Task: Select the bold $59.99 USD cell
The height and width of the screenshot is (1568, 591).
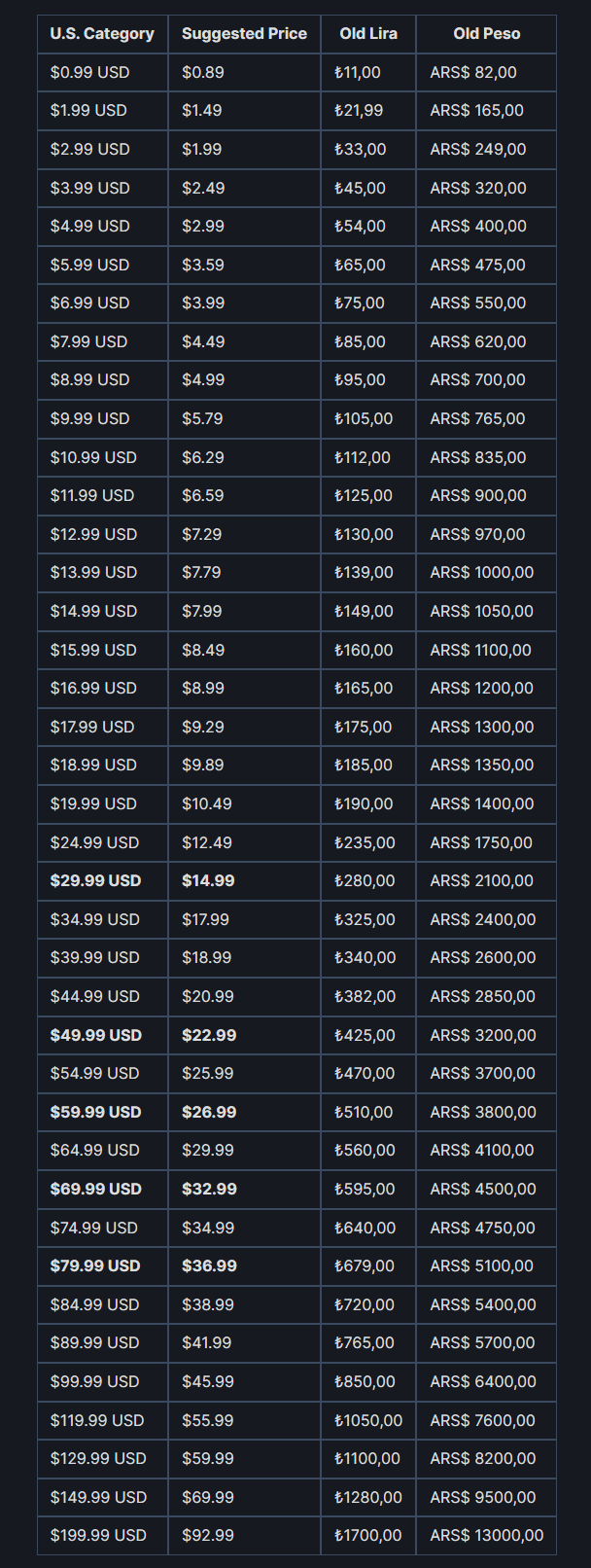Action: click(x=102, y=1112)
